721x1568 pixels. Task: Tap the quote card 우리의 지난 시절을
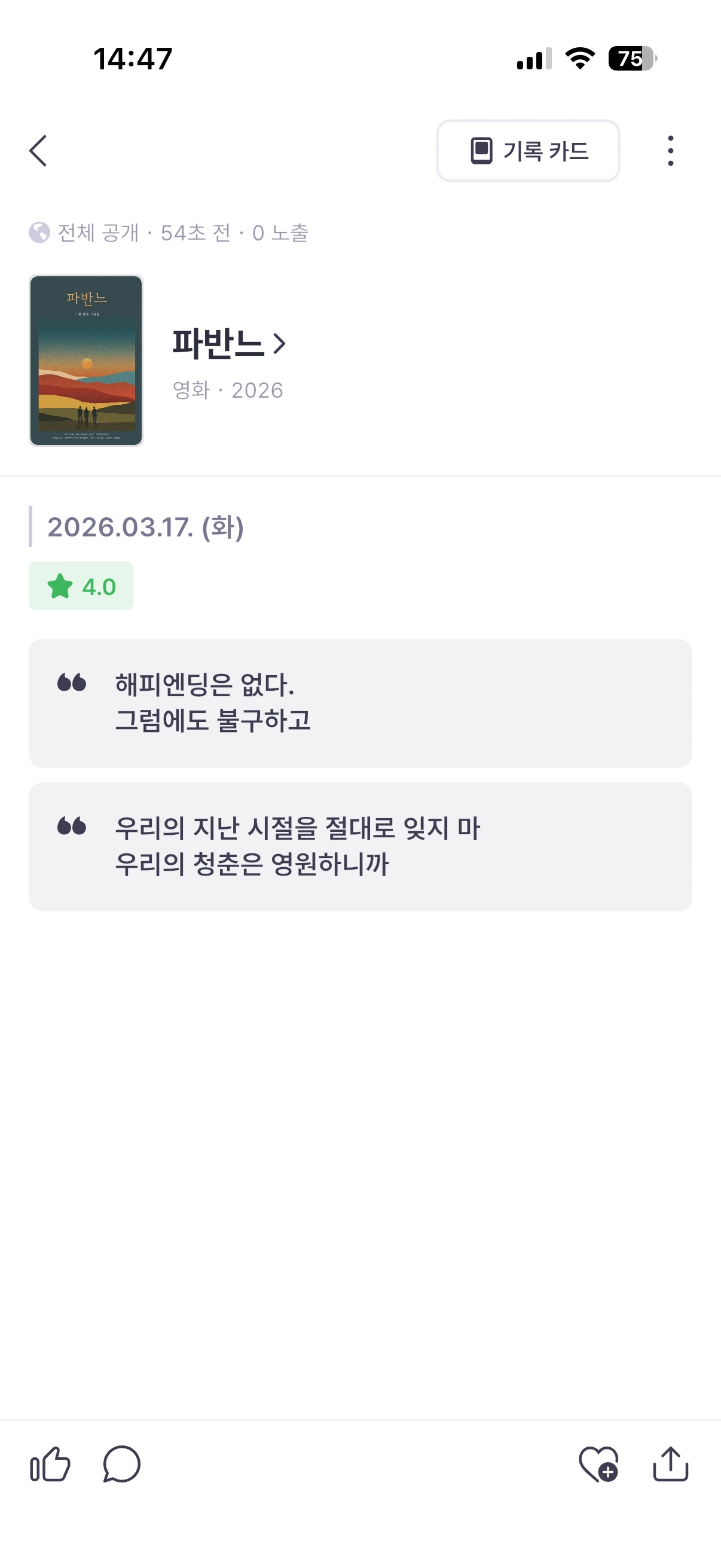point(360,846)
